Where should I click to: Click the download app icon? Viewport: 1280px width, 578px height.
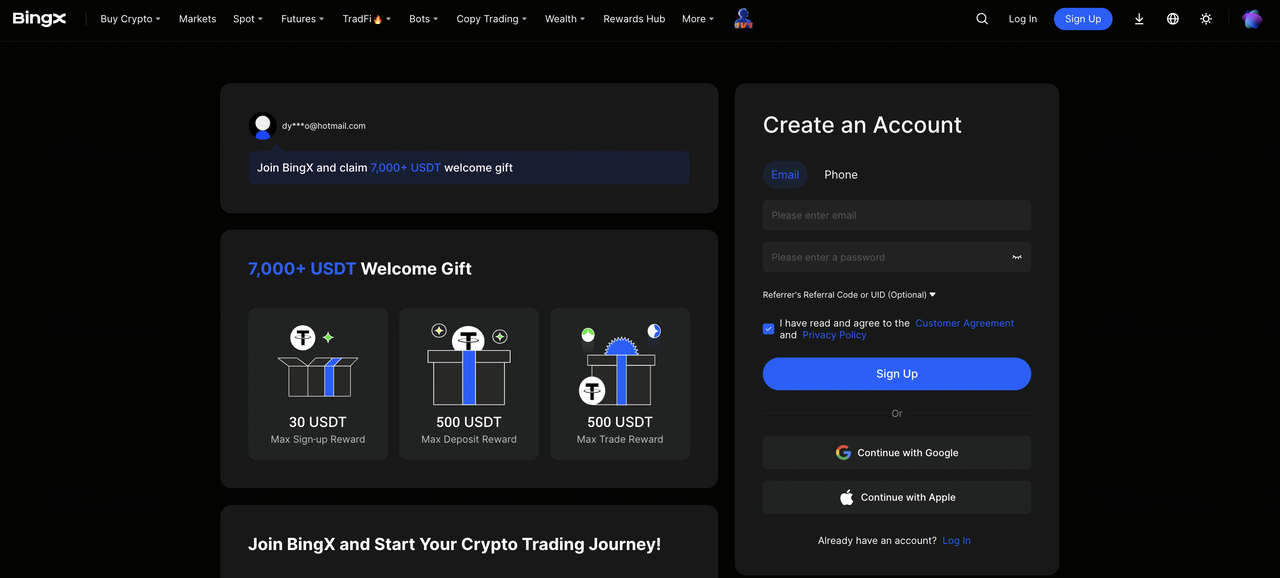[1139, 19]
